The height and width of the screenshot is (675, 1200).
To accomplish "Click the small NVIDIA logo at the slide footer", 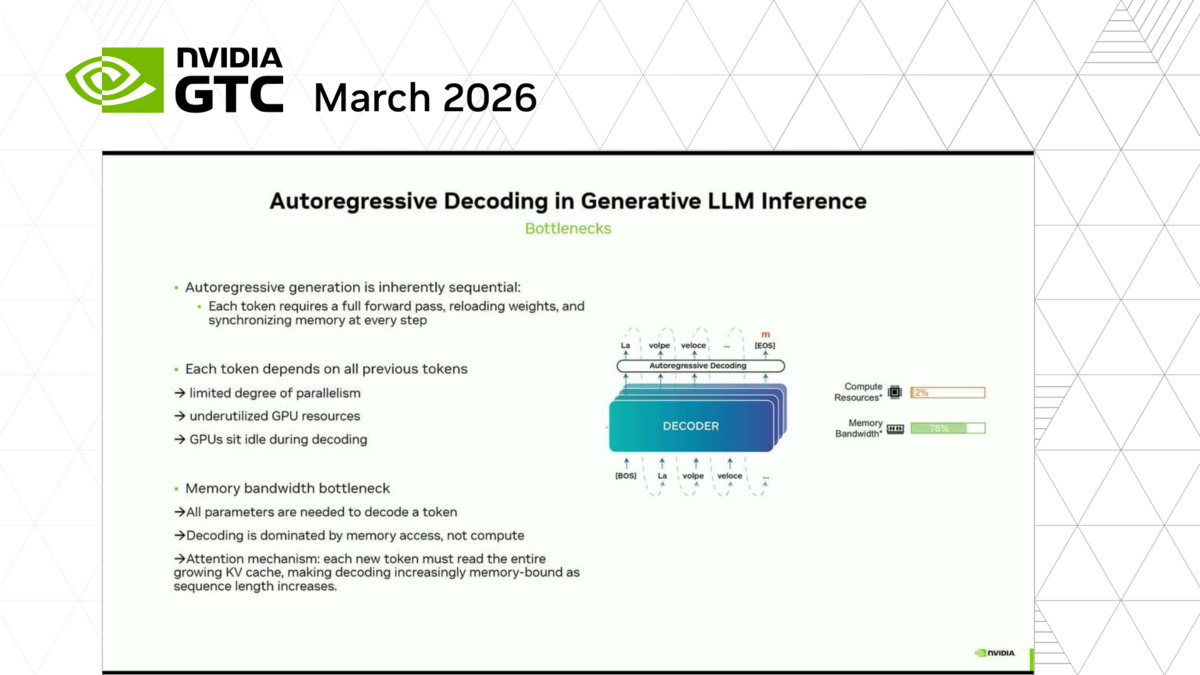I will 995,653.
